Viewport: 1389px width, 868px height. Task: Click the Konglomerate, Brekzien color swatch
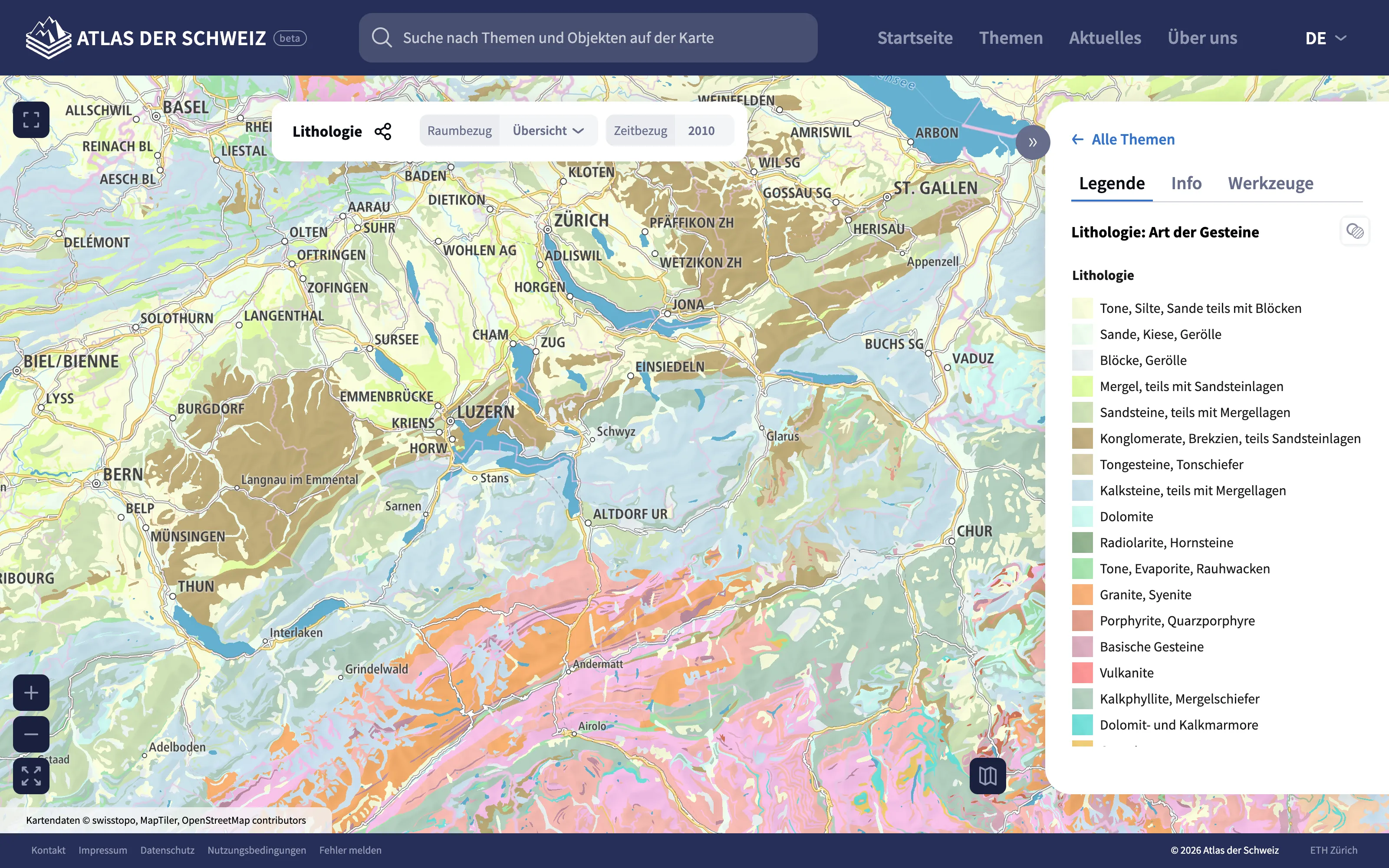[x=1082, y=439]
